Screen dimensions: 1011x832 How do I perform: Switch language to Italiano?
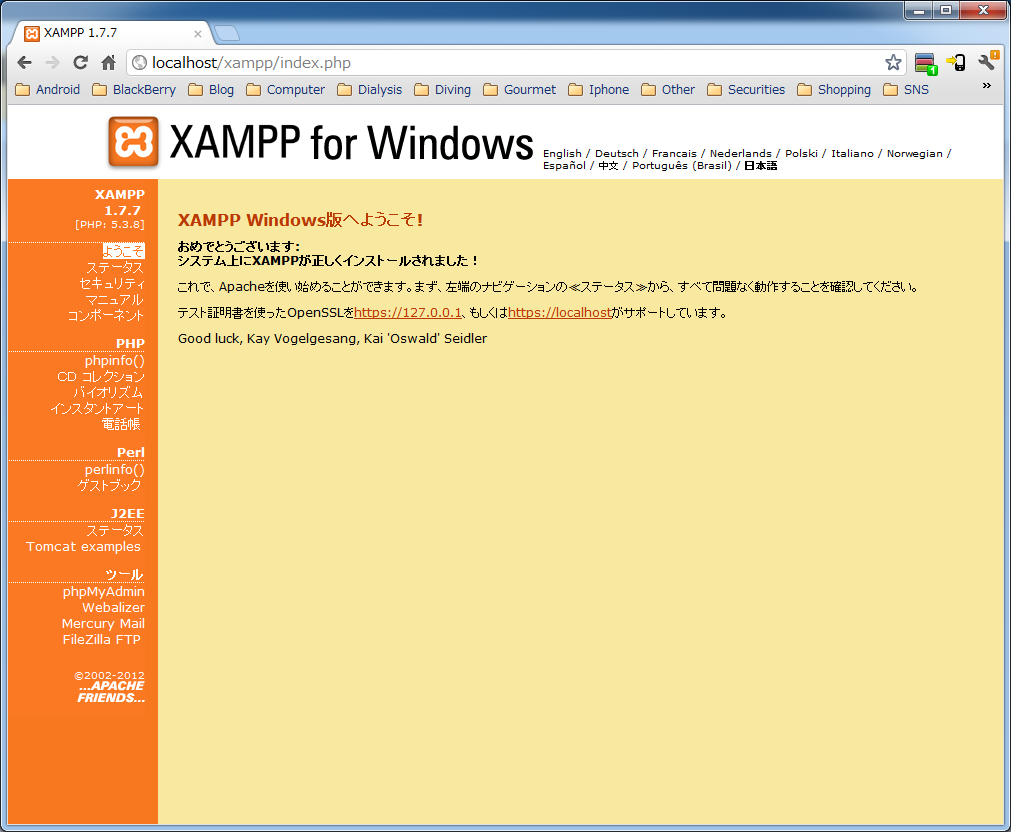point(852,154)
